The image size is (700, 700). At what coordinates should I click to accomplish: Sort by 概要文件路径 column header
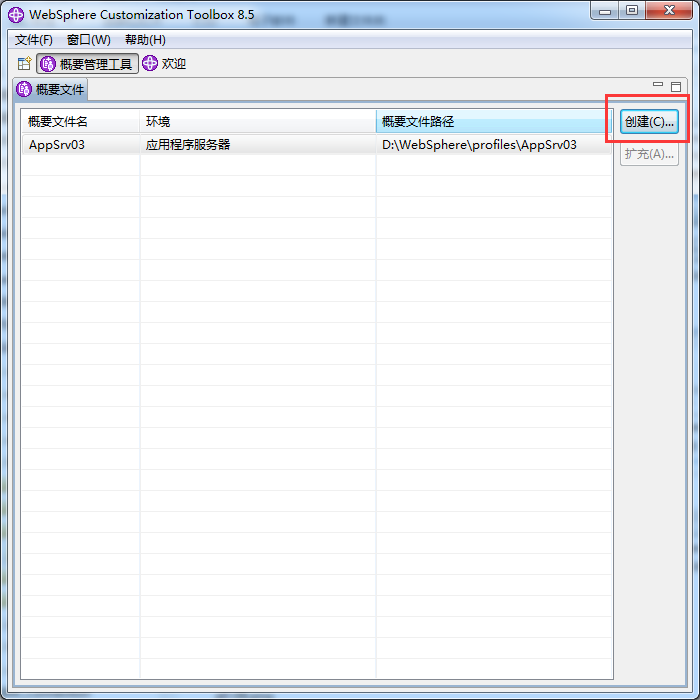click(494, 121)
